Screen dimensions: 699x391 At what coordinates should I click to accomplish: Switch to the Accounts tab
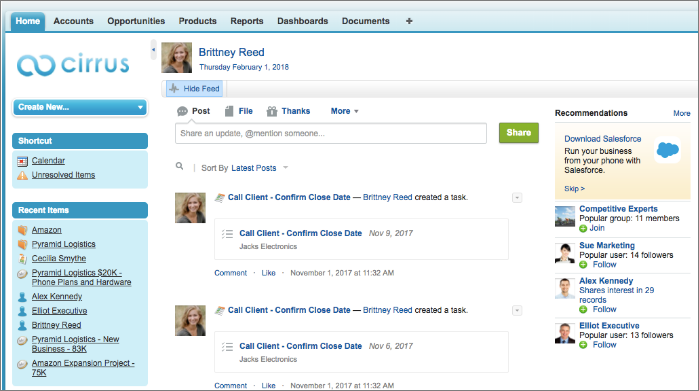click(74, 21)
